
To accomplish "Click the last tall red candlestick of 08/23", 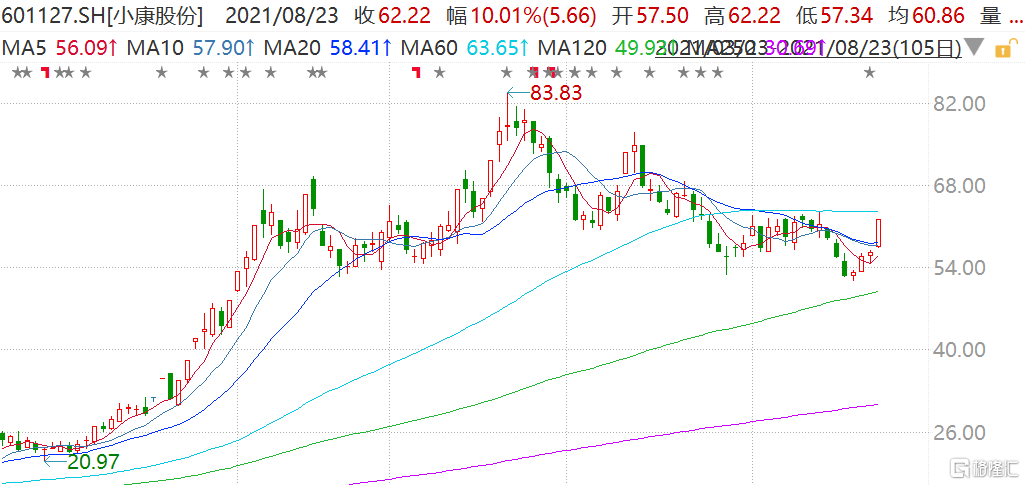I will (879, 233).
